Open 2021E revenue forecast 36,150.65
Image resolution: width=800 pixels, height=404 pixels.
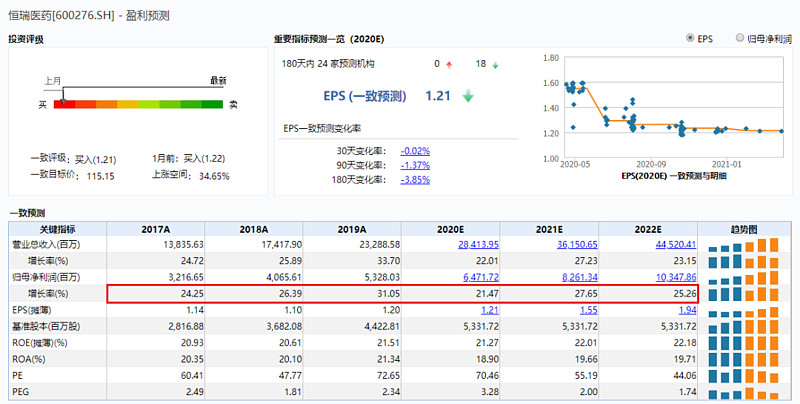pos(577,244)
